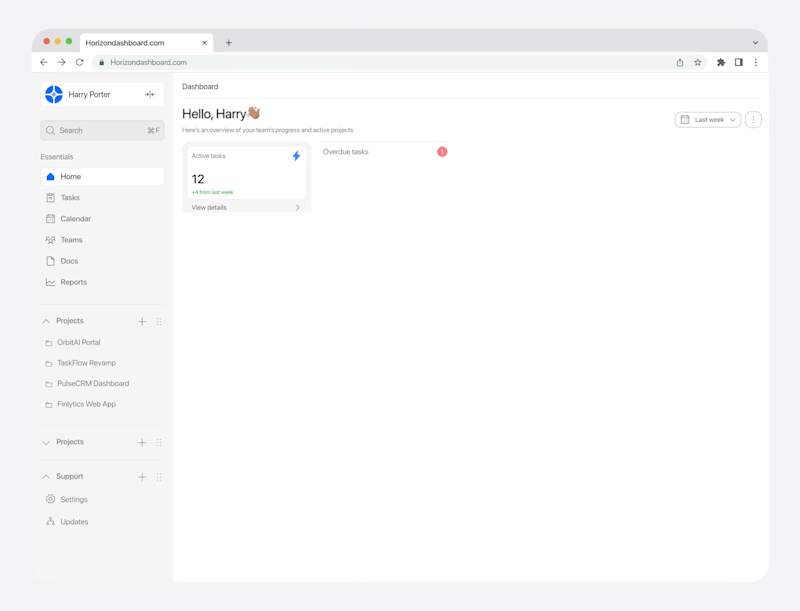Viewport: 800px width, 611px height.
Task: Click View details on Active tasks card
Action: click(x=207, y=207)
